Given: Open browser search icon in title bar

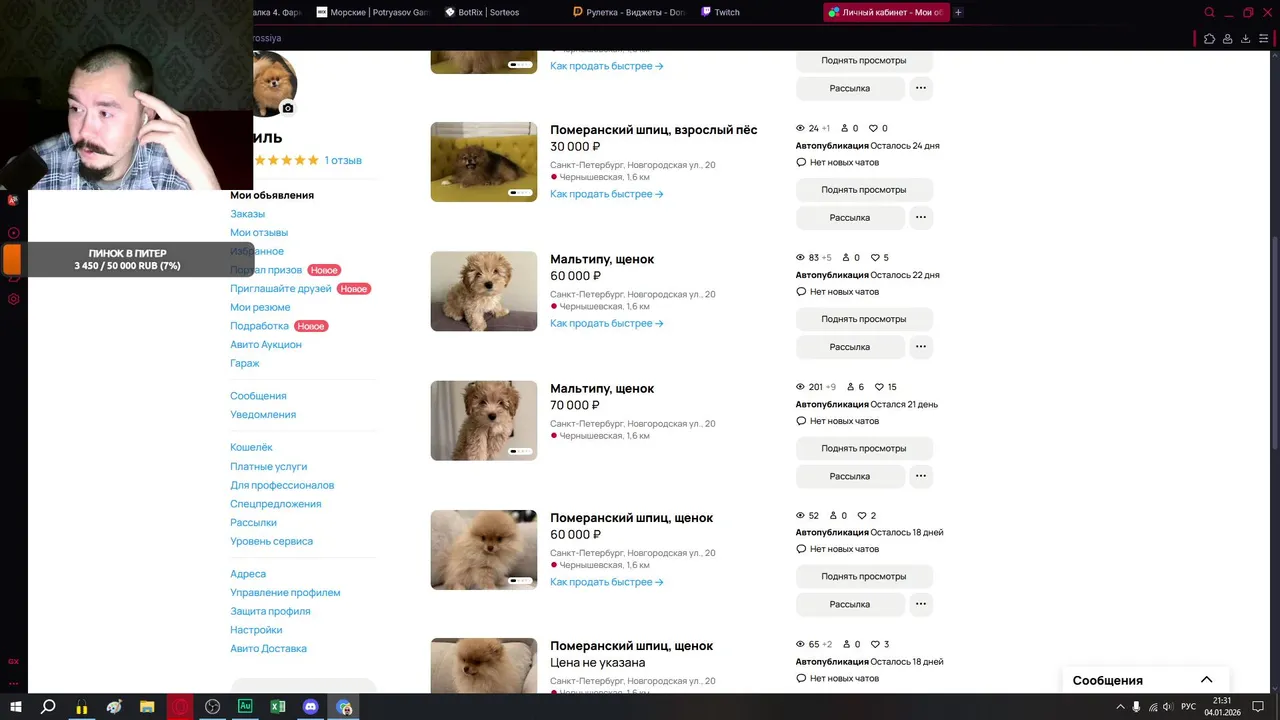Looking at the screenshot, I should click(1209, 13).
